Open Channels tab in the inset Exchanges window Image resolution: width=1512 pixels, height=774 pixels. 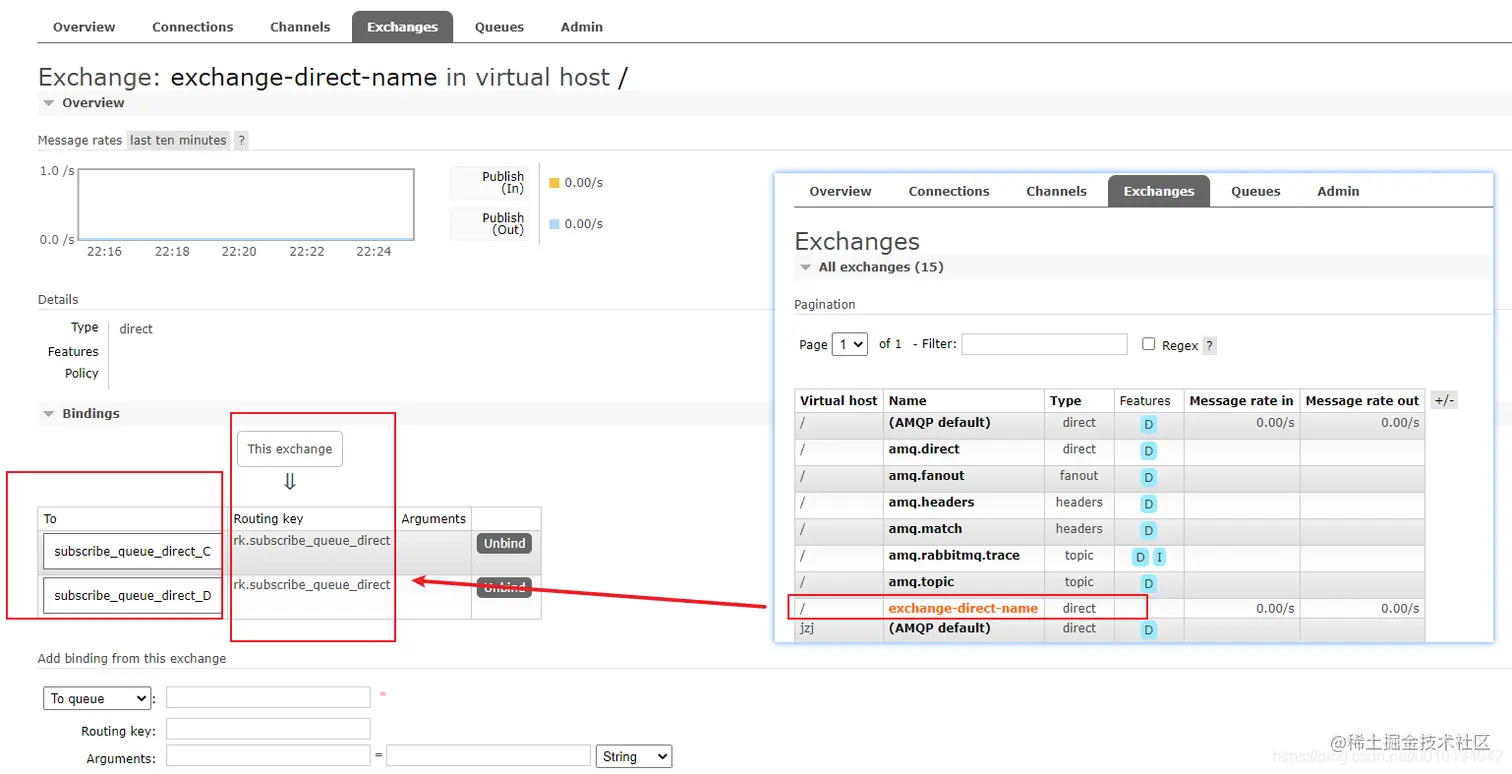point(1056,191)
